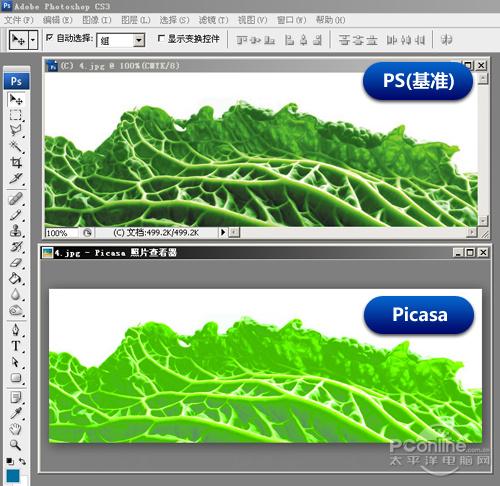Click Distribute Top Edges icon
Viewport: 500px width, 486px height.
[x=344, y=40]
